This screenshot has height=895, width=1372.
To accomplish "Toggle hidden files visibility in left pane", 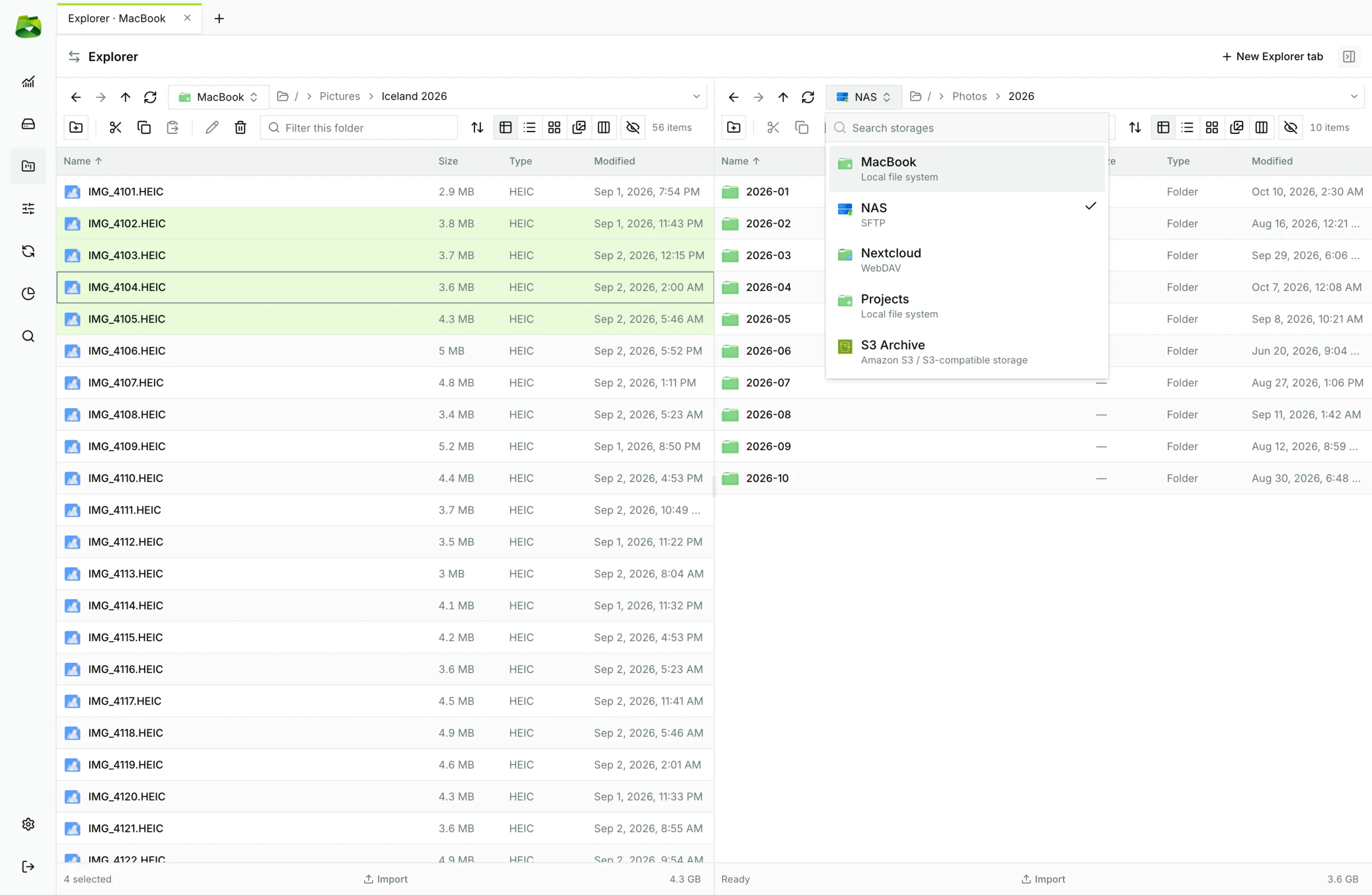I will (x=632, y=128).
